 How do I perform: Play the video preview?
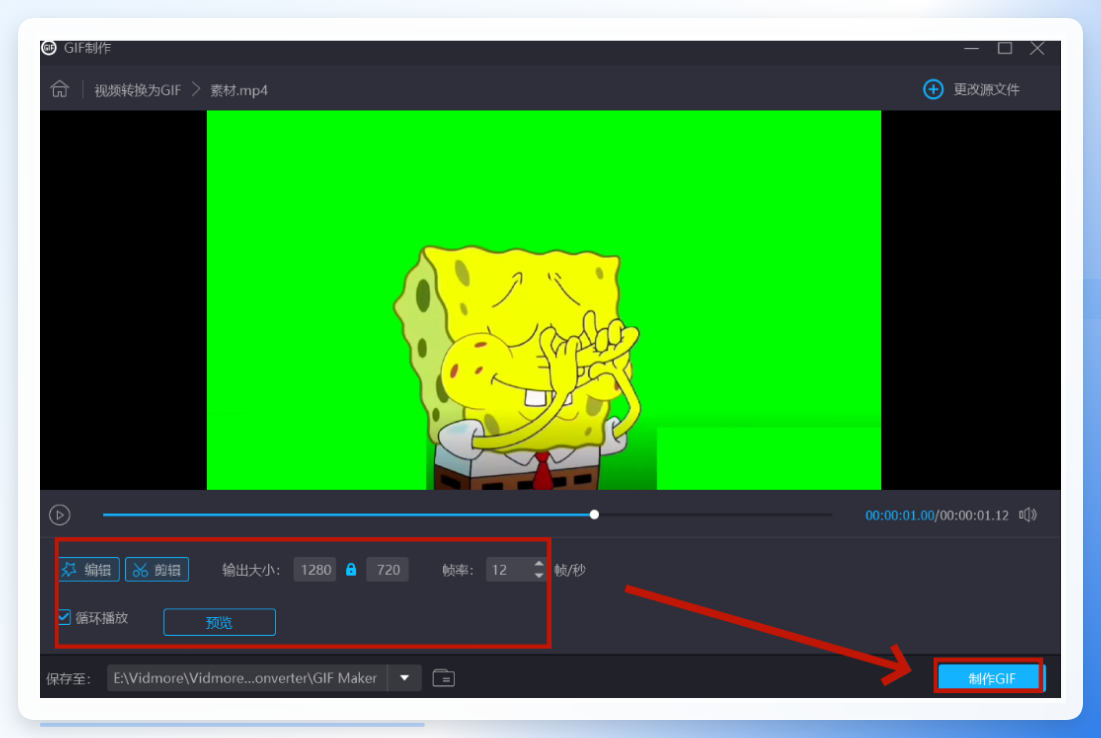(x=60, y=515)
